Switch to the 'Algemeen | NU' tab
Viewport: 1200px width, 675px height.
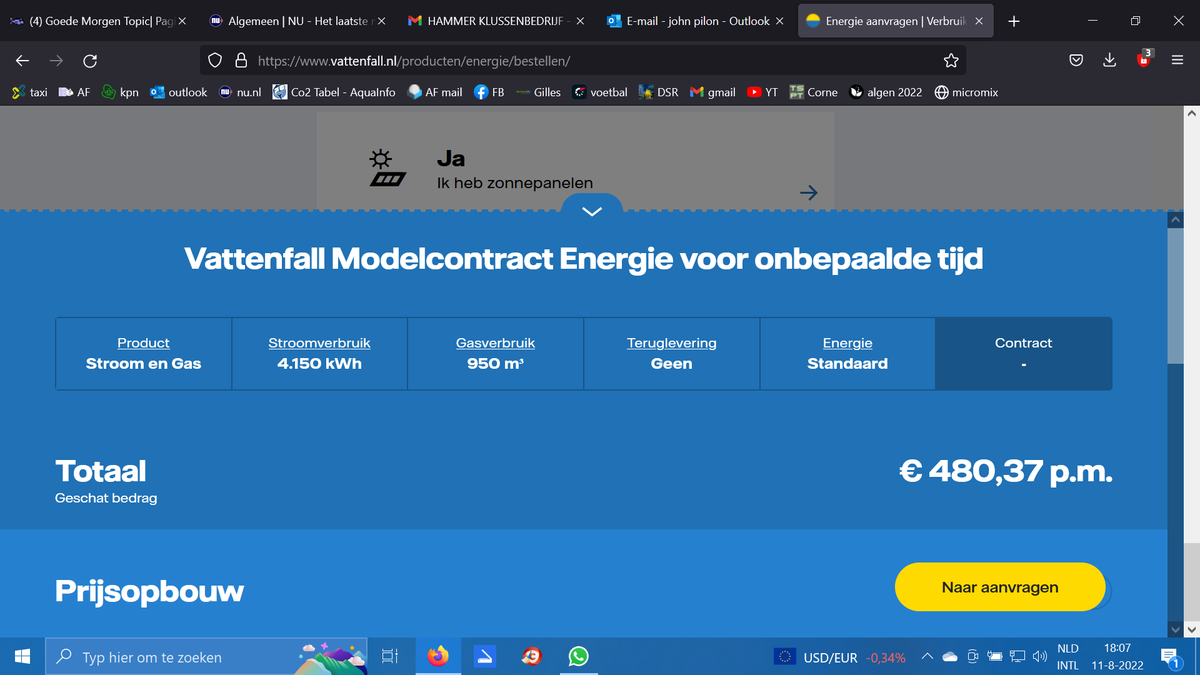pos(297,21)
